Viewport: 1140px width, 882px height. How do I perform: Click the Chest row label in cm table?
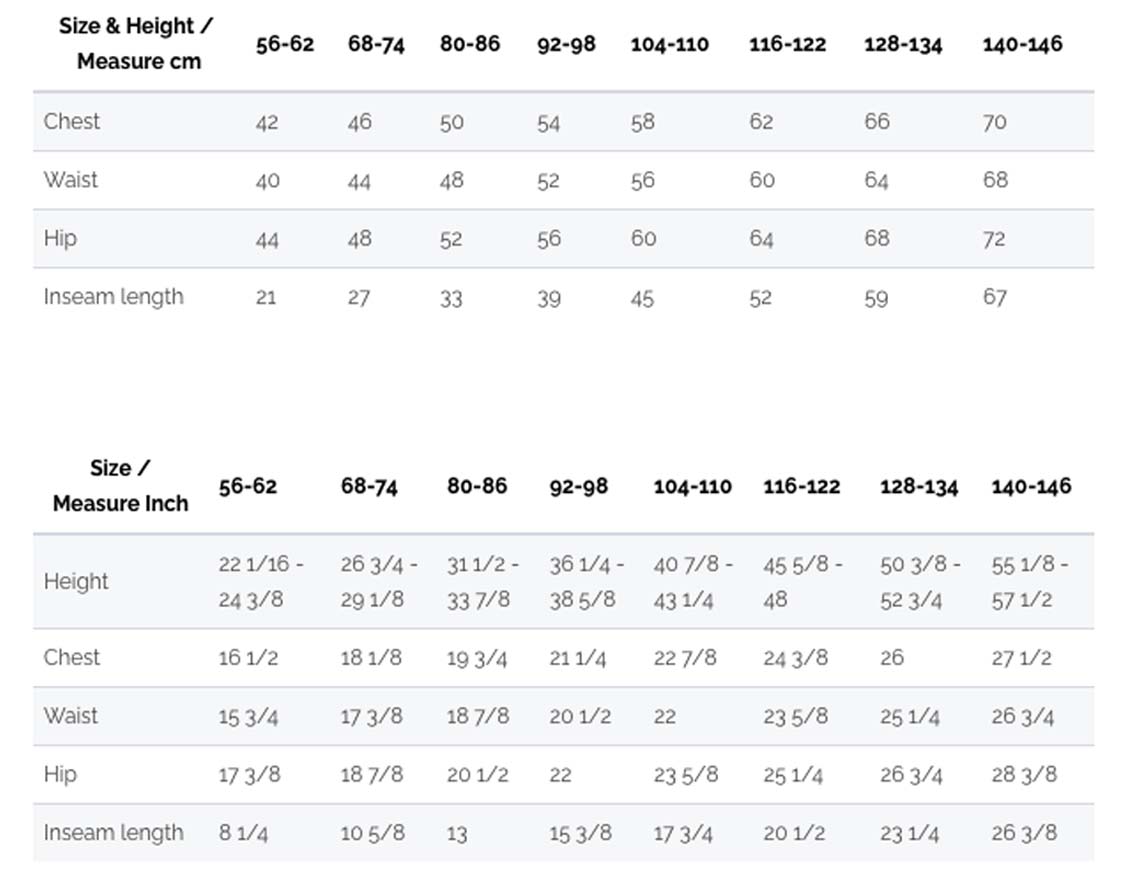(x=71, y=121)
